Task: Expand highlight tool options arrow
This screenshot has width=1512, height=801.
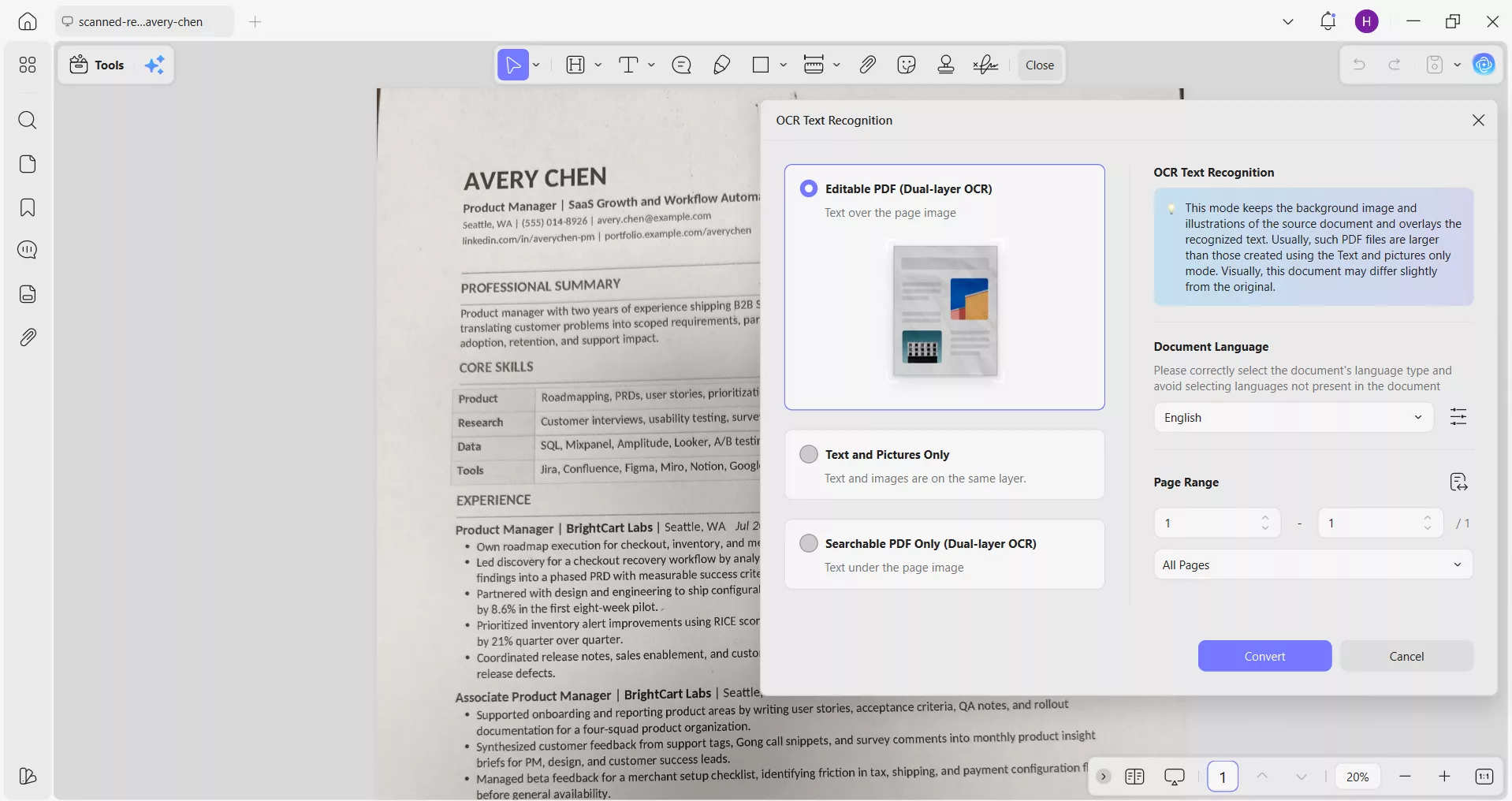Action: point(598,65)
